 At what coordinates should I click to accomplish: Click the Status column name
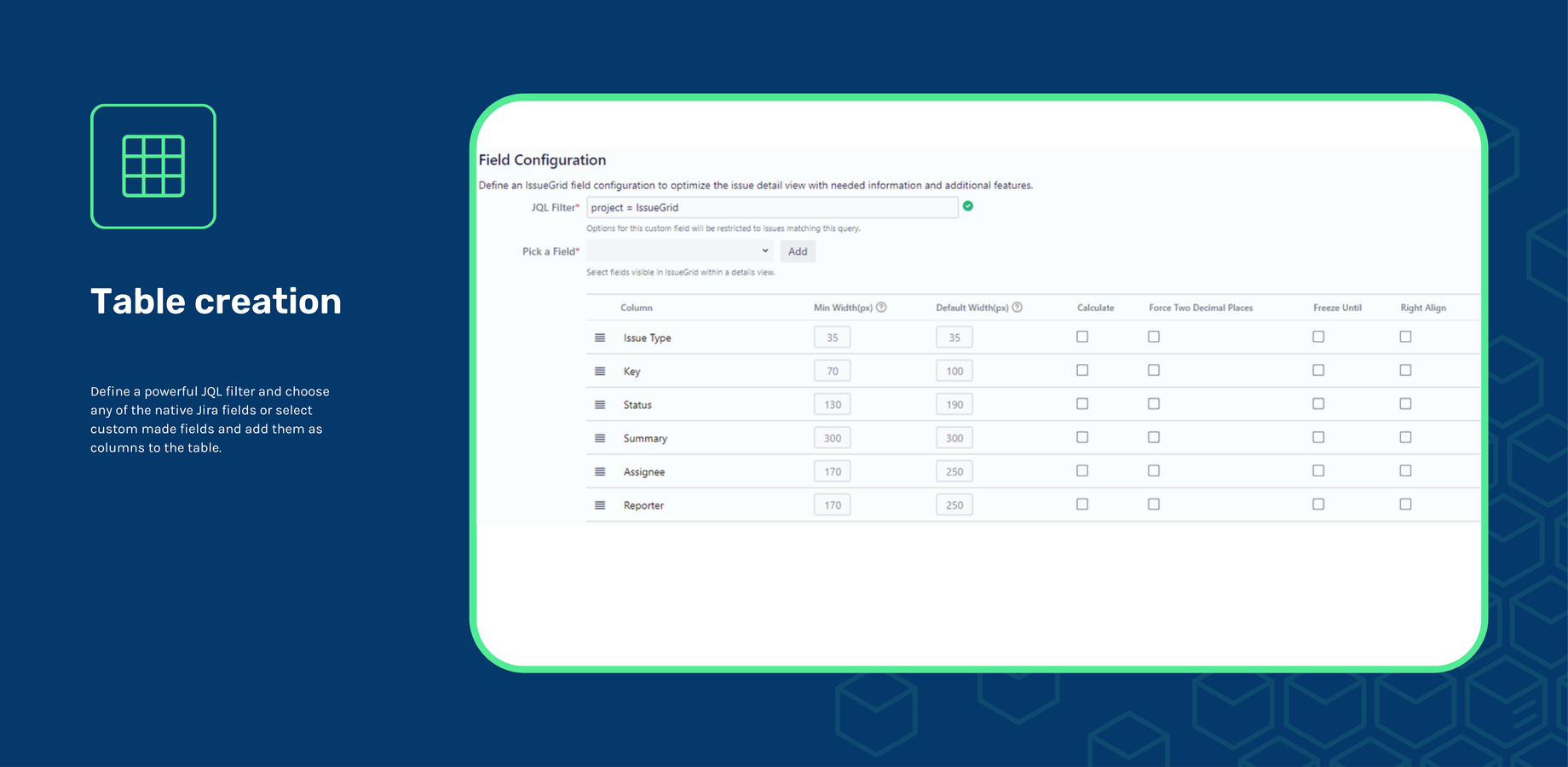tap(637, 405)
